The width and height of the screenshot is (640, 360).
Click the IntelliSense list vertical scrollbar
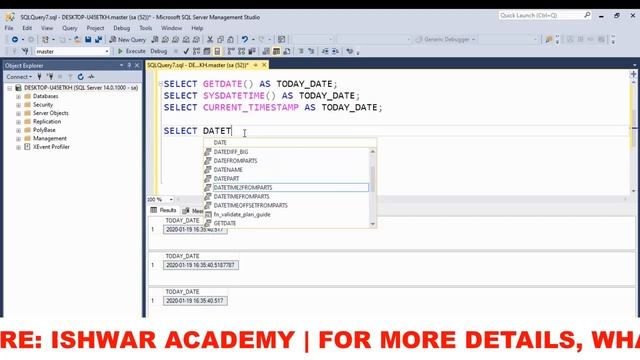pos(372,188)
